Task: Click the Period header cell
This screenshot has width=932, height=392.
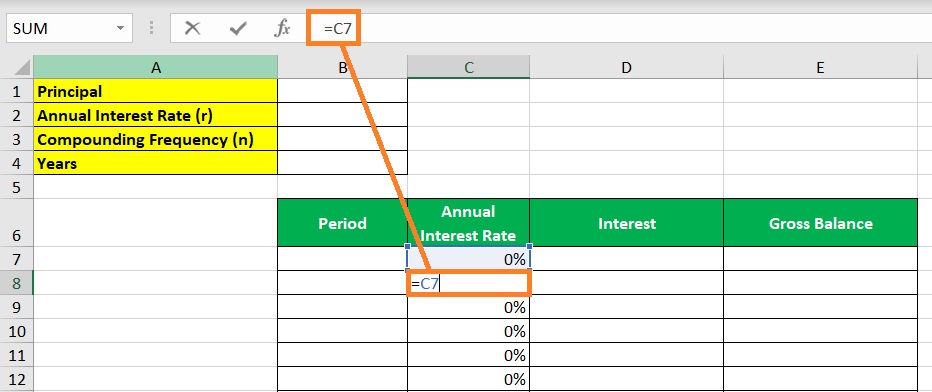Action: click(x=342, y=223)
